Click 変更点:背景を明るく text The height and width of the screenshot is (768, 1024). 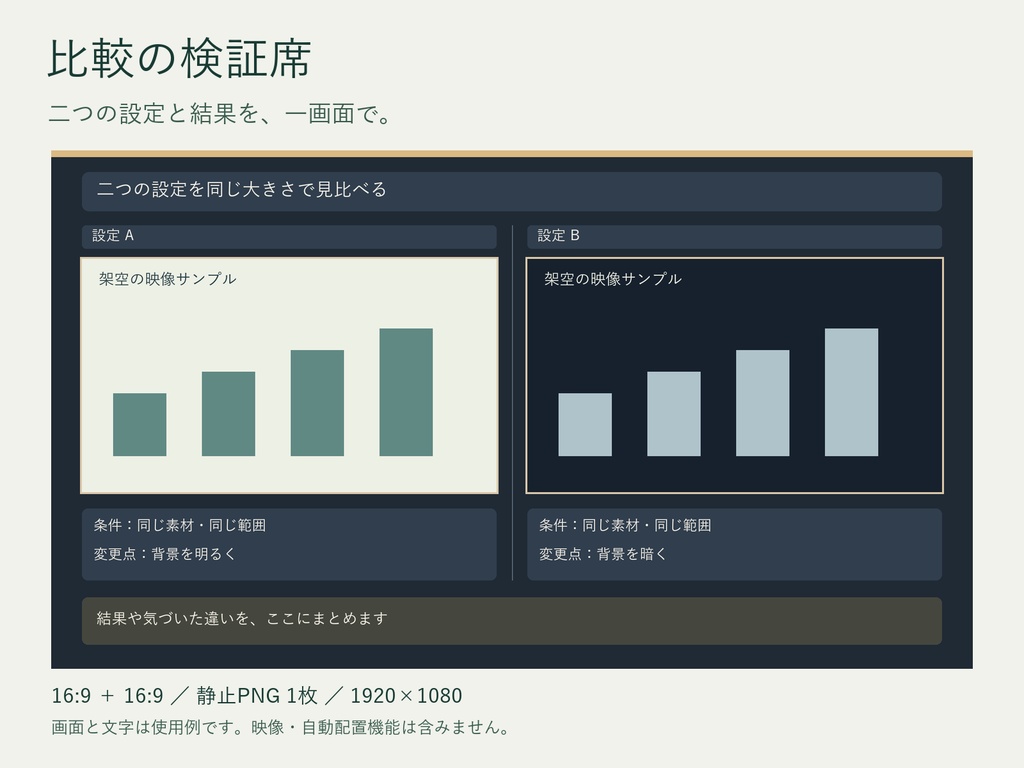click(x=165, y=554)
